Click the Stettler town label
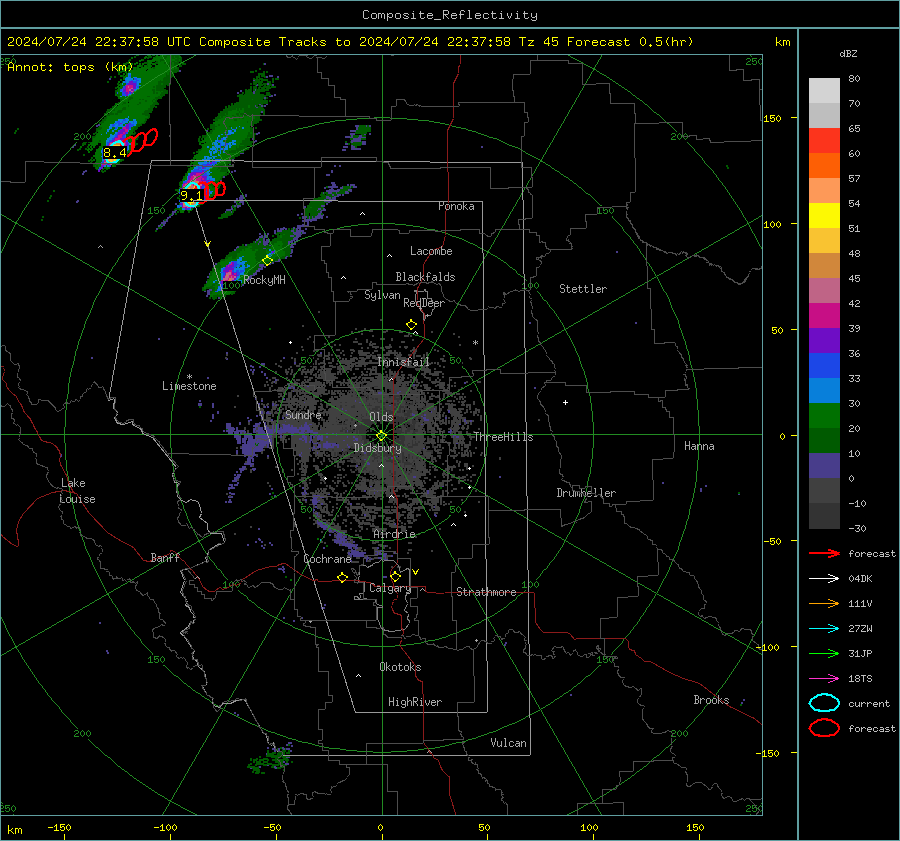 click(583, 289)
